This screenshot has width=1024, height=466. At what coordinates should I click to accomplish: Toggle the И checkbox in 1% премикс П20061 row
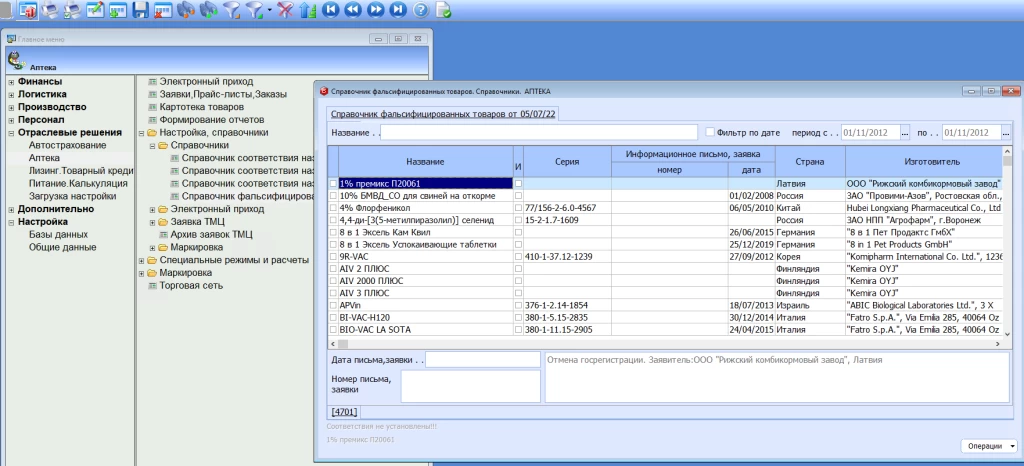(519, 184)
